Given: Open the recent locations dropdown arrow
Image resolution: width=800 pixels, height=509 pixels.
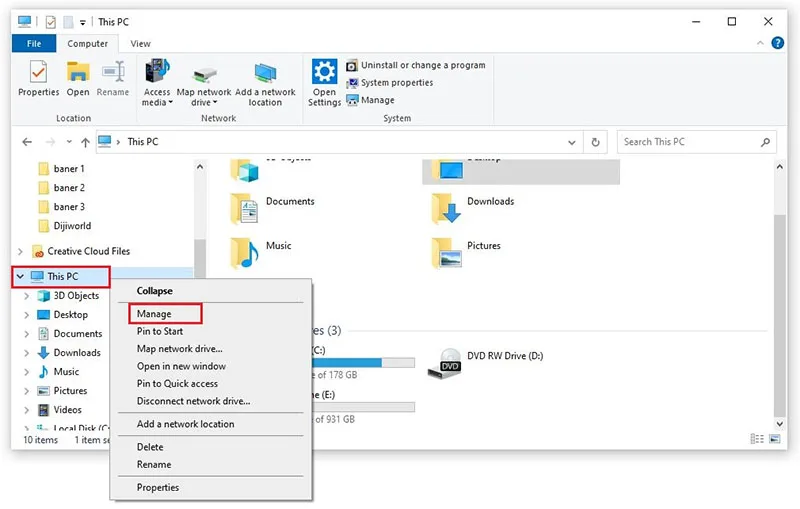Looking at the screenshot, I should (69, 142).
